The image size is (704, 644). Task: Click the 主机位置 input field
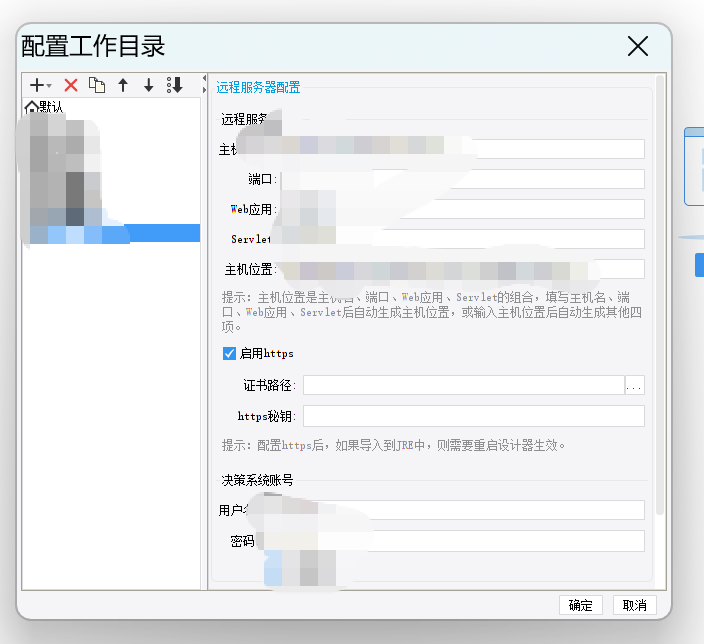[462, 269]
